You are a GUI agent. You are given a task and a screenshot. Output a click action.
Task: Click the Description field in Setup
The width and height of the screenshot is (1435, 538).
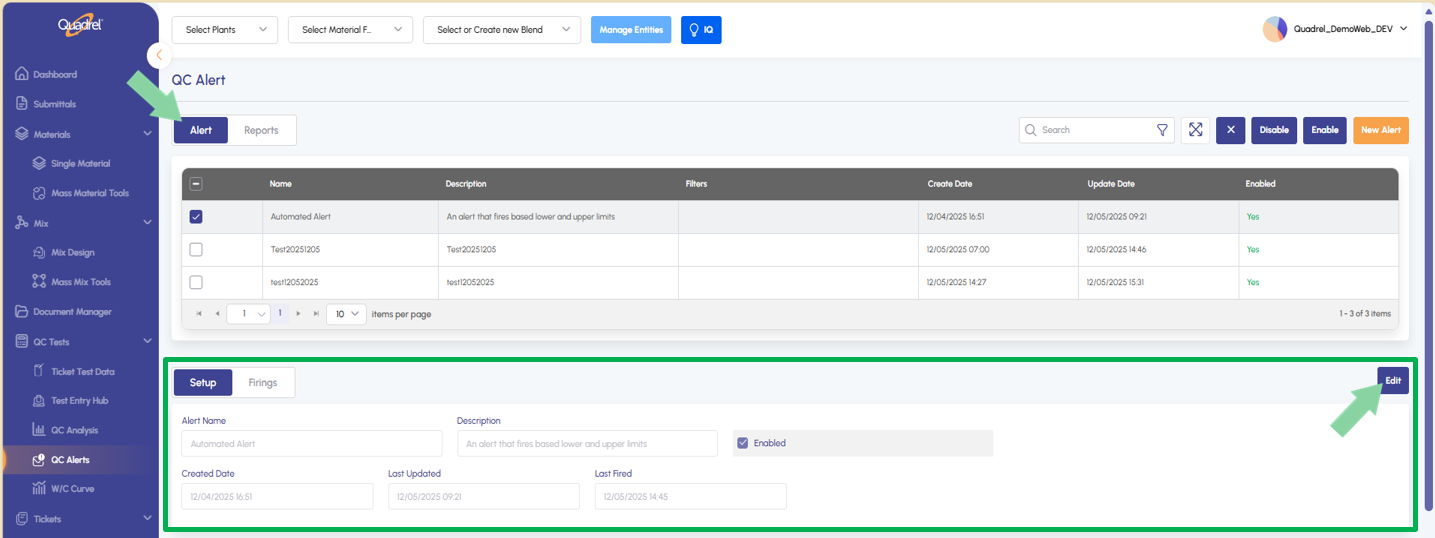(x=587, y=443)
